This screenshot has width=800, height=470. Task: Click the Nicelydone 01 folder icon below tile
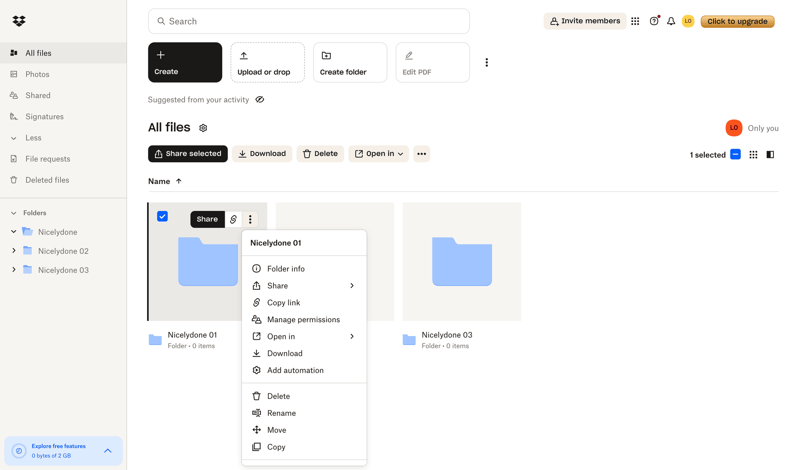tap(155, 340)
